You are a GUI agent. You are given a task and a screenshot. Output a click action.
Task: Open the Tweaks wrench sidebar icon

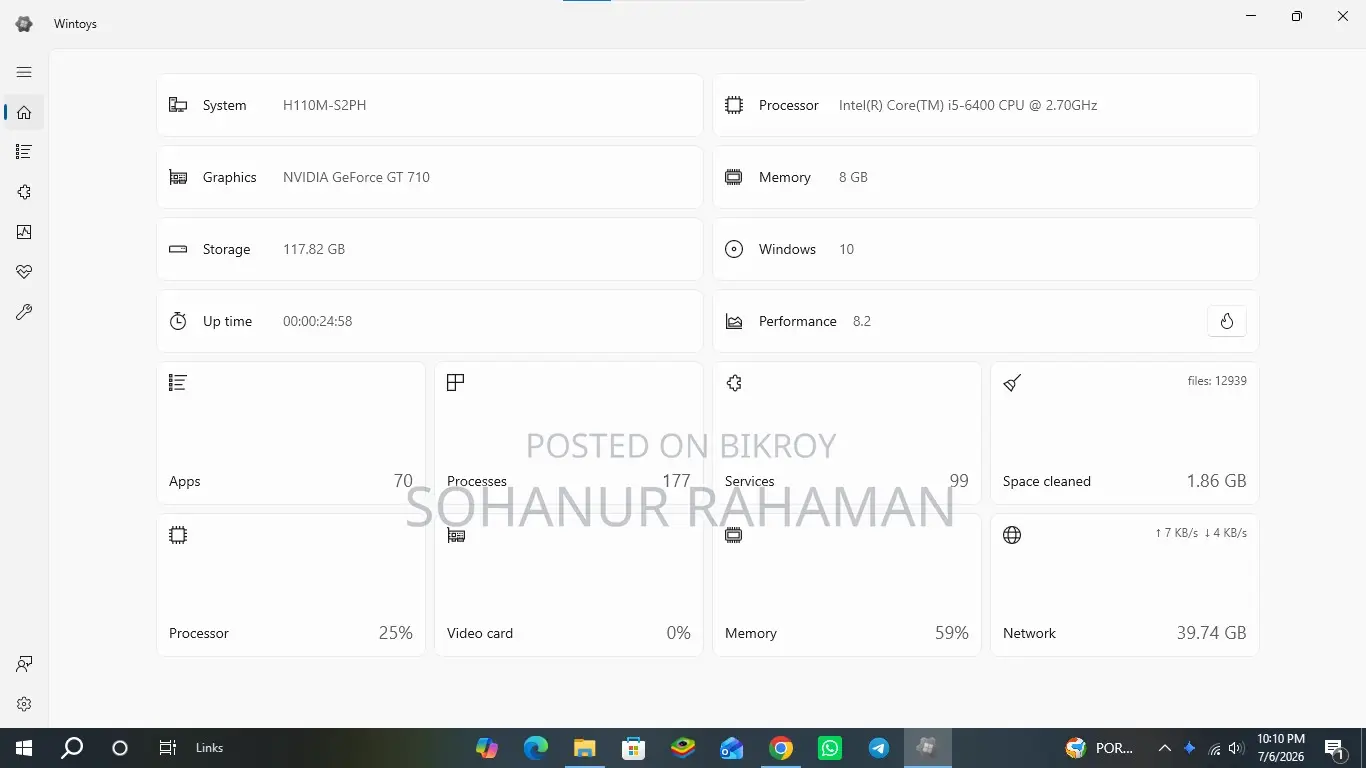pyautogui.click(x=24, y=312)
